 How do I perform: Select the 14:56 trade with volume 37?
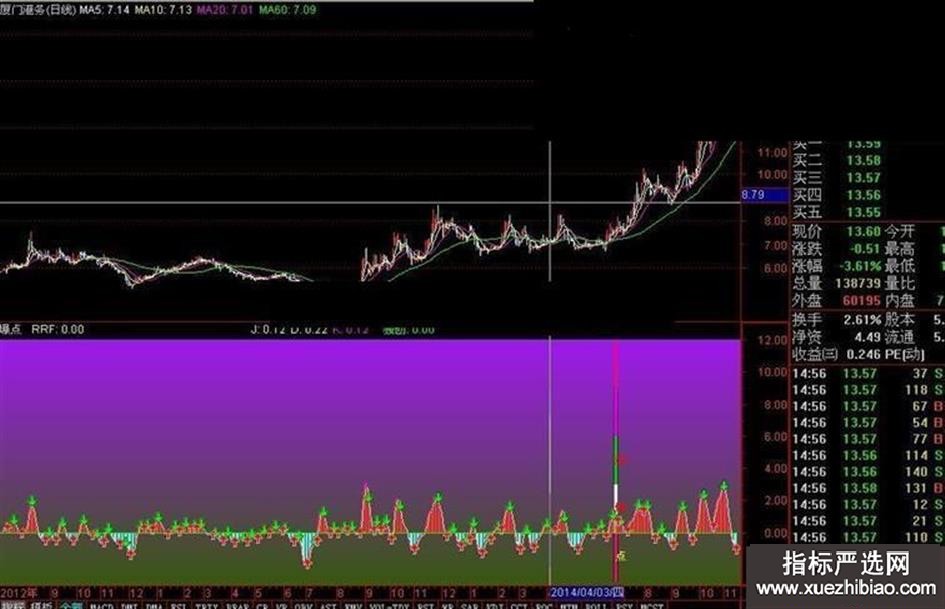pyautogui.click(x=868, y=374)
